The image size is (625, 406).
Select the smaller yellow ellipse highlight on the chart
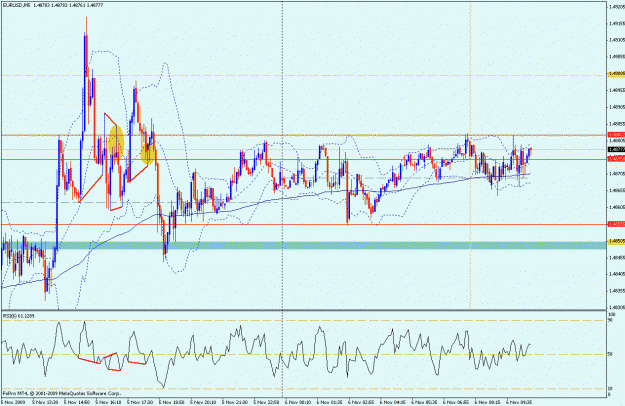pyautogui.click(x=148, y=154)
